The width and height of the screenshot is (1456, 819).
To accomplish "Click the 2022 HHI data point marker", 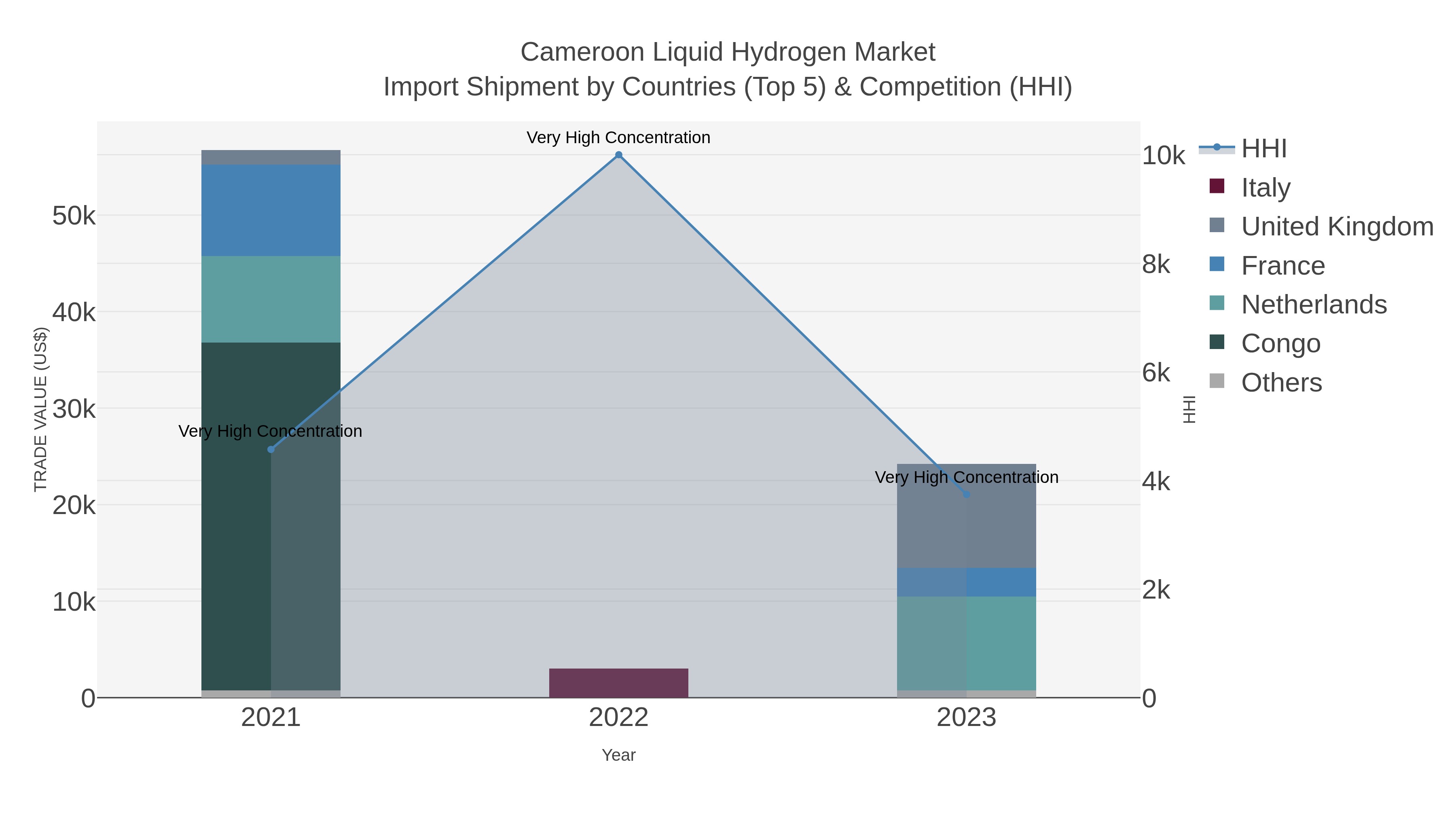I will coord(618,155).
